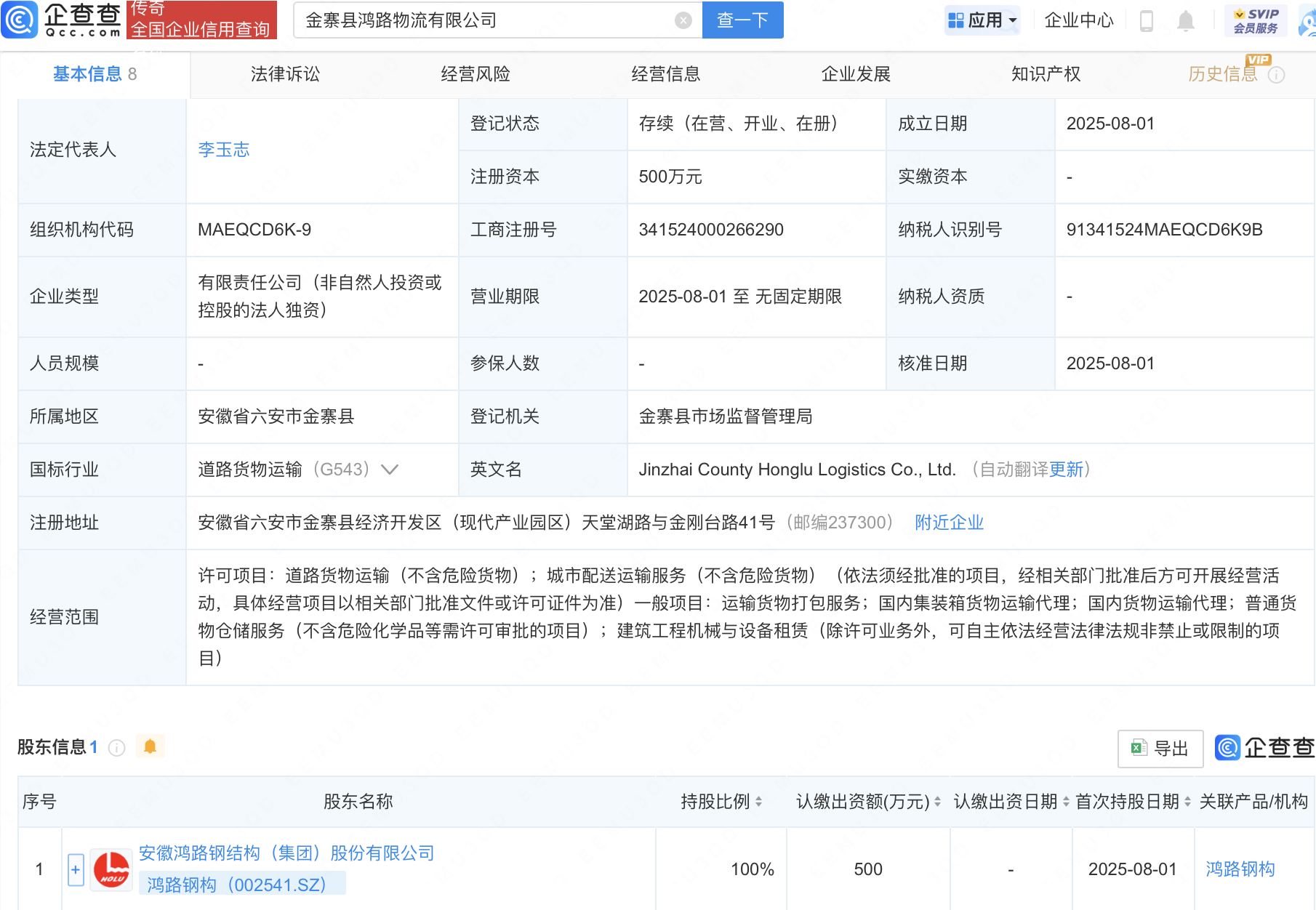Click the 股东名称 column header
The height and width of the screenshot is (910, 1316).
[x=358, y=802]
